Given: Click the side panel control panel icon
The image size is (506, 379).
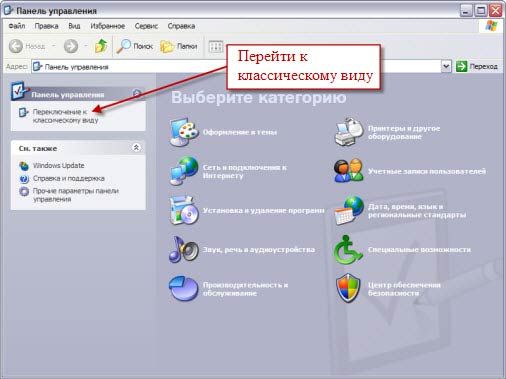Looking at the screenshot, I should 20,91.
